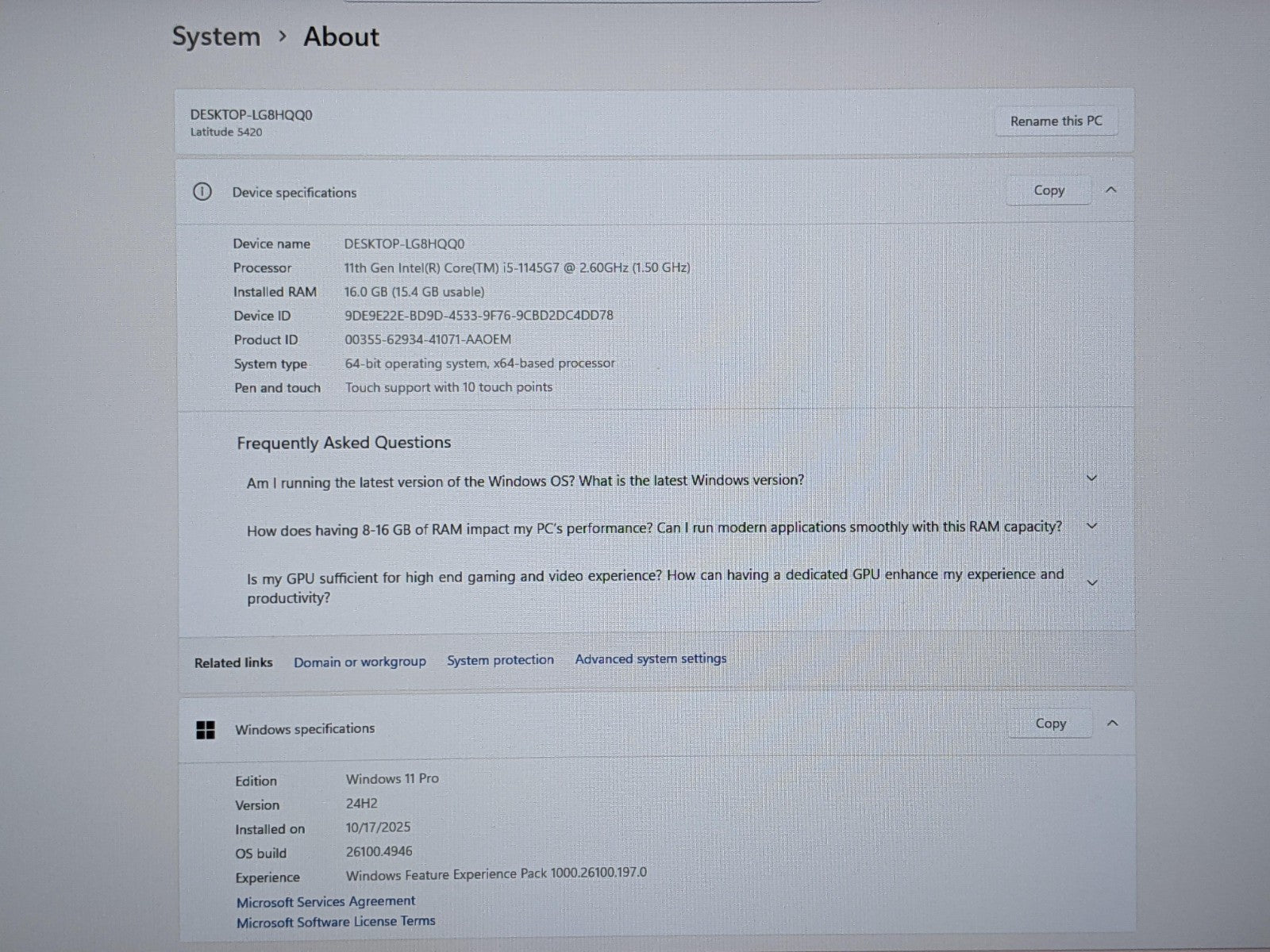The width and height of the screenshot is (1270, 952).
Task: Collapse the Device specifications section chevron
Action: click(x=1111, y=190)
